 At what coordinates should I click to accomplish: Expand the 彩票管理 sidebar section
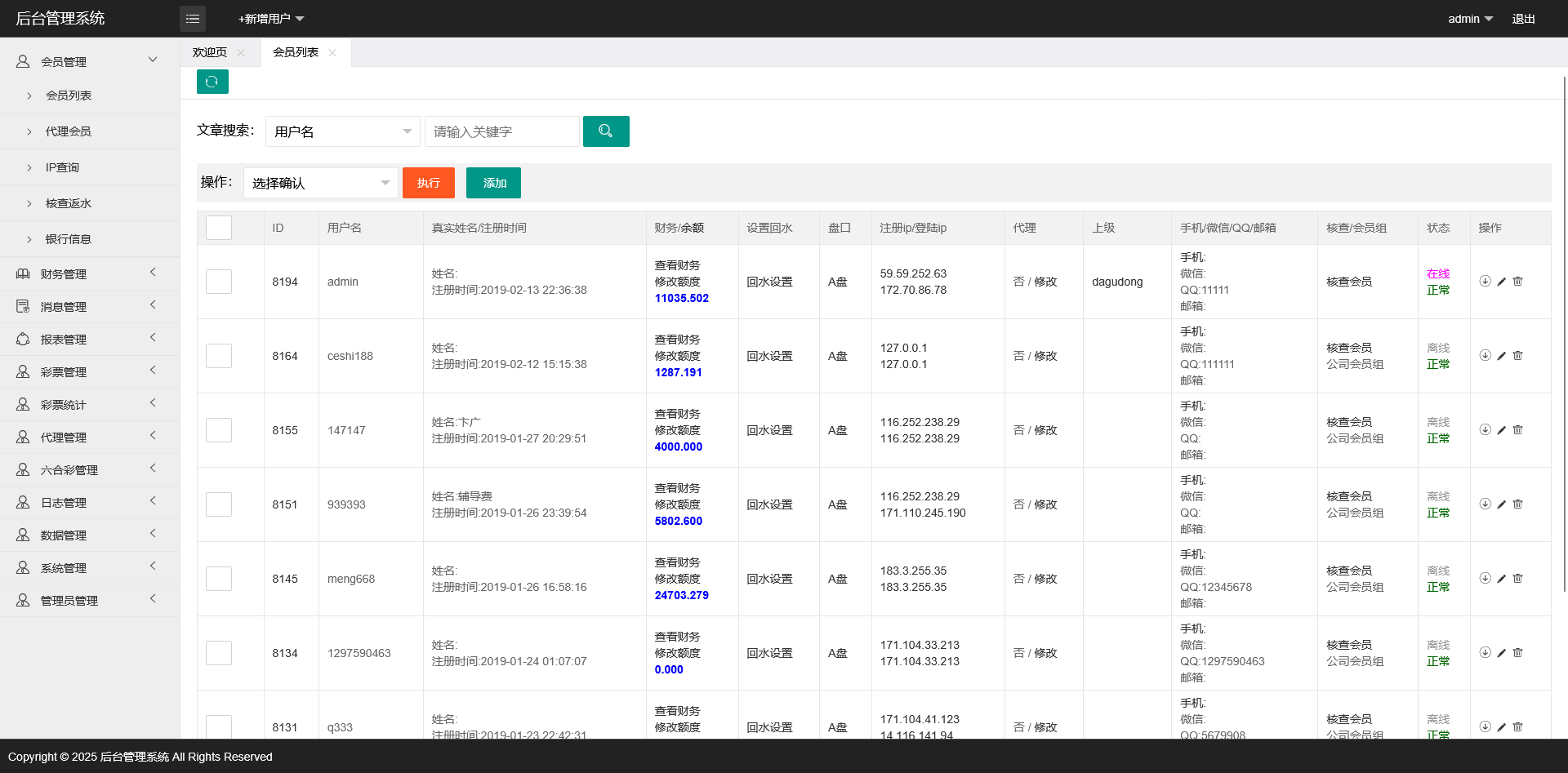point(153,371)
